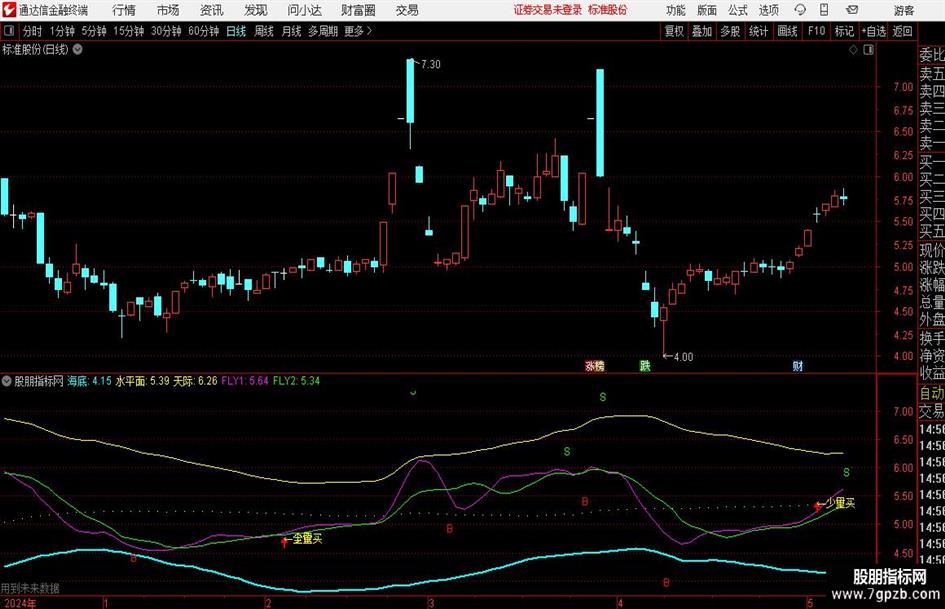This screenshot has width=945, height=609.
Task: Click the FLY1: 5.64 indicator value
Action: [x=245, y=381]
